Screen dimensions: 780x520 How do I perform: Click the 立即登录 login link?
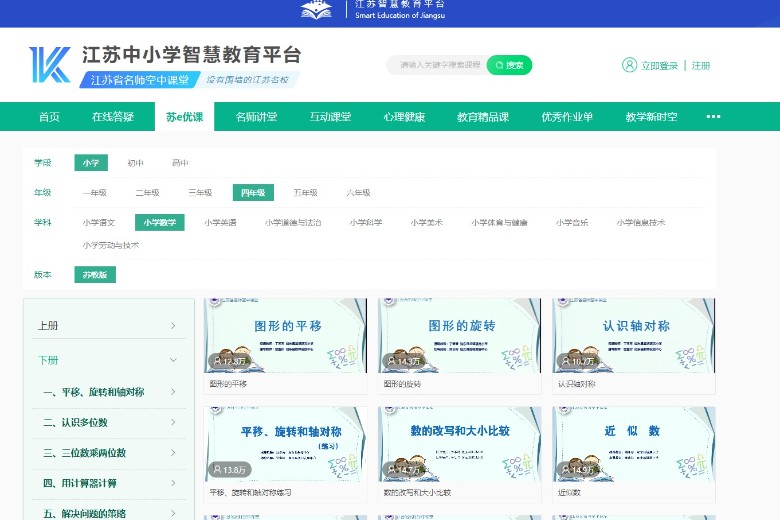659,66
